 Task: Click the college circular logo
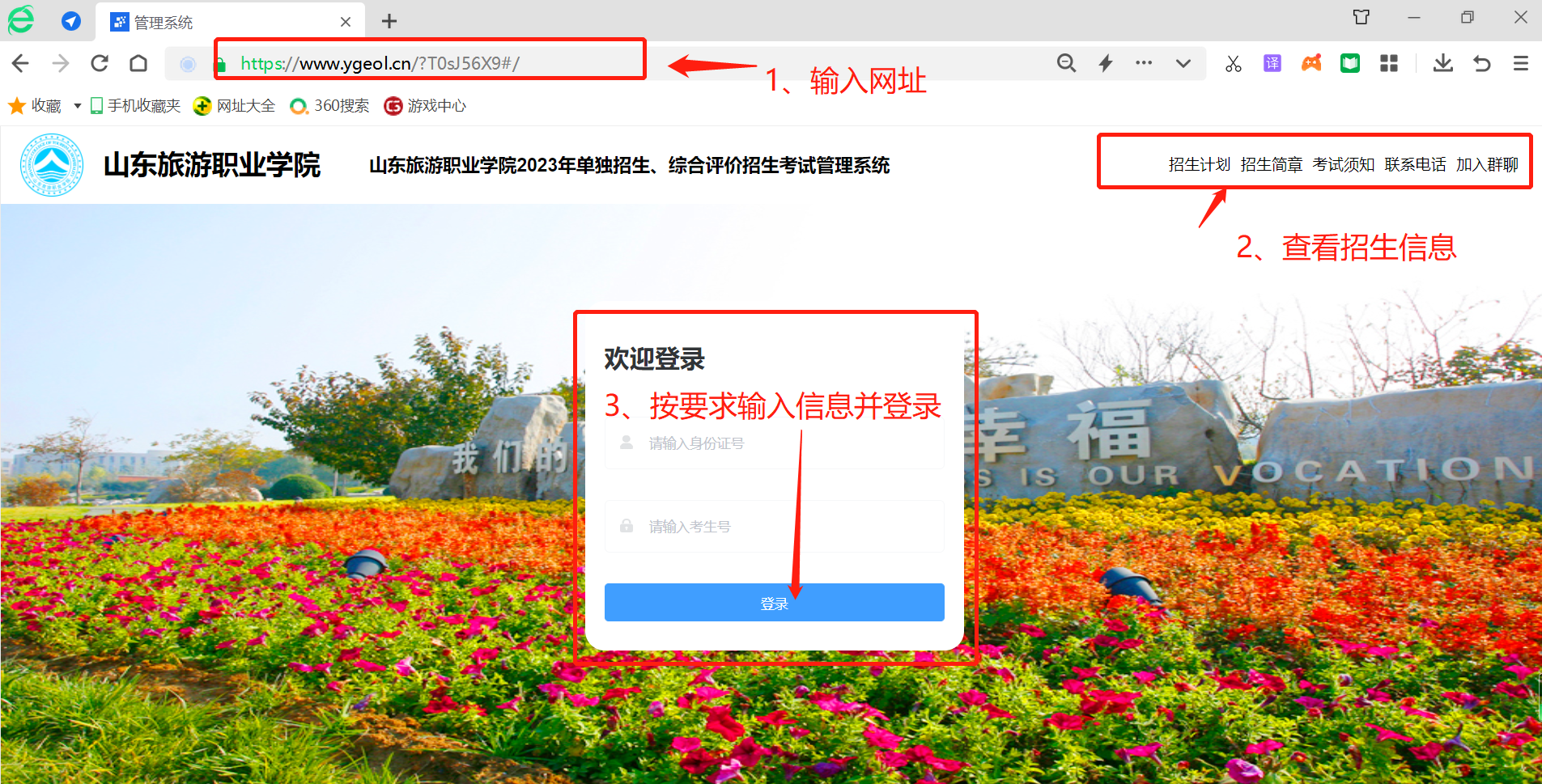52,165
